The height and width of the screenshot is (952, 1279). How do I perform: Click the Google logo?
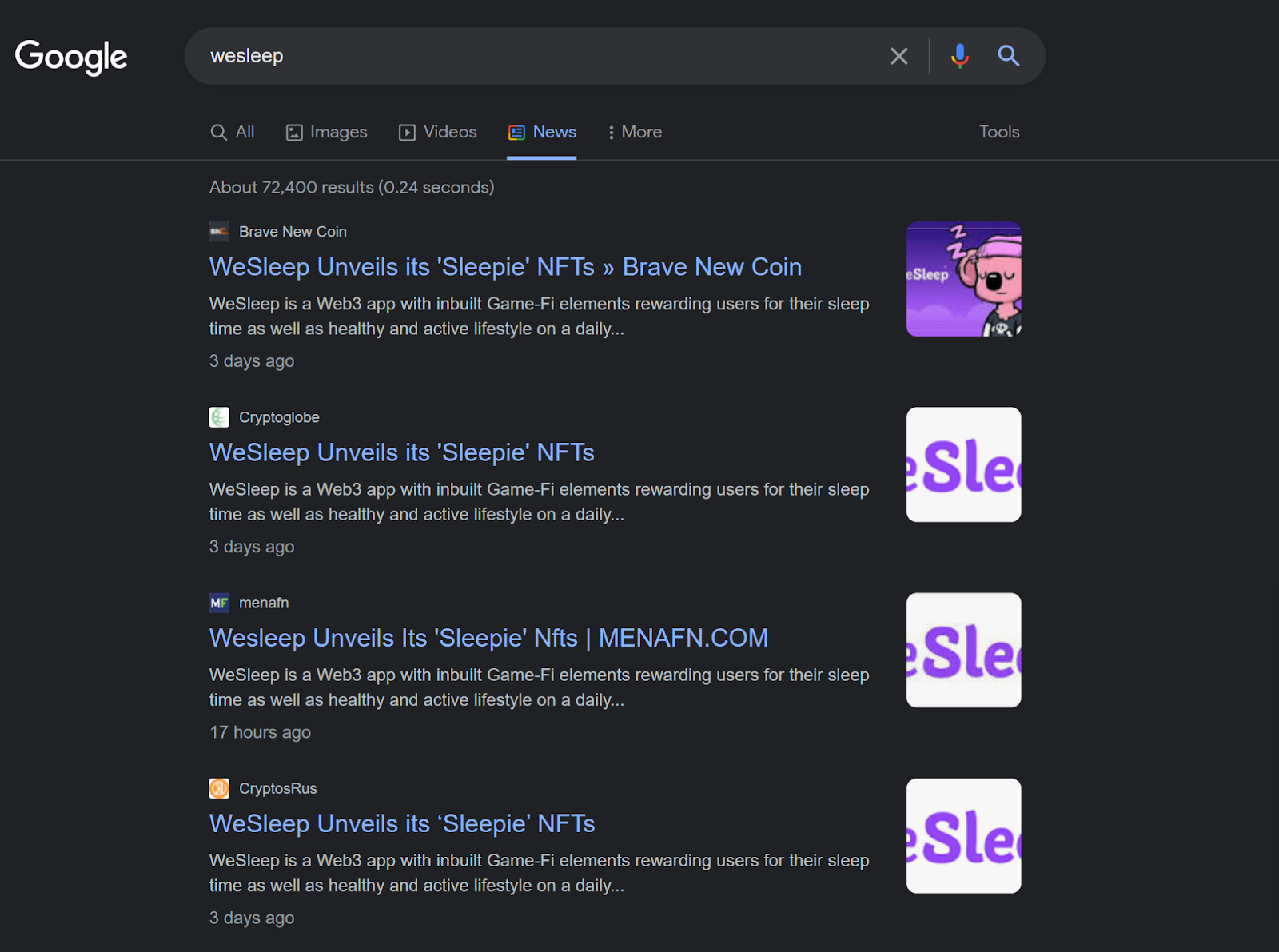pos(71,57)
